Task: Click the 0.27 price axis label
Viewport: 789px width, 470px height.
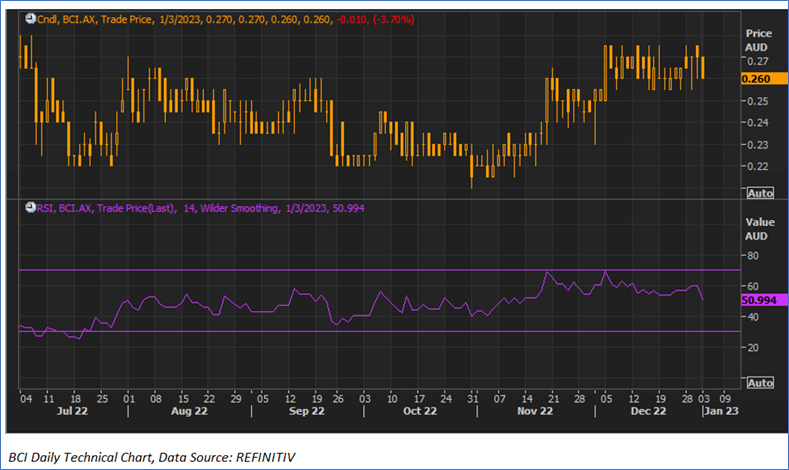Action: 757,61
